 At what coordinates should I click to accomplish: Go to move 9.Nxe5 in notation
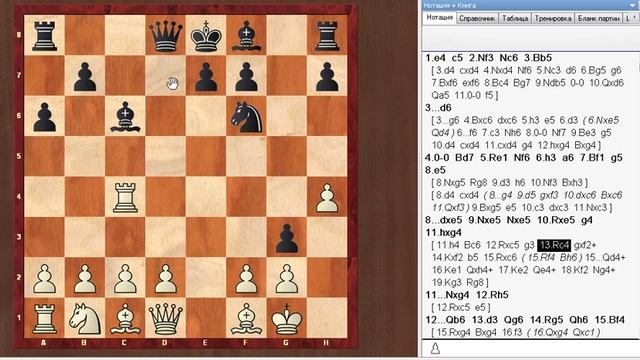pyautogui.click(x=484, y=220)
